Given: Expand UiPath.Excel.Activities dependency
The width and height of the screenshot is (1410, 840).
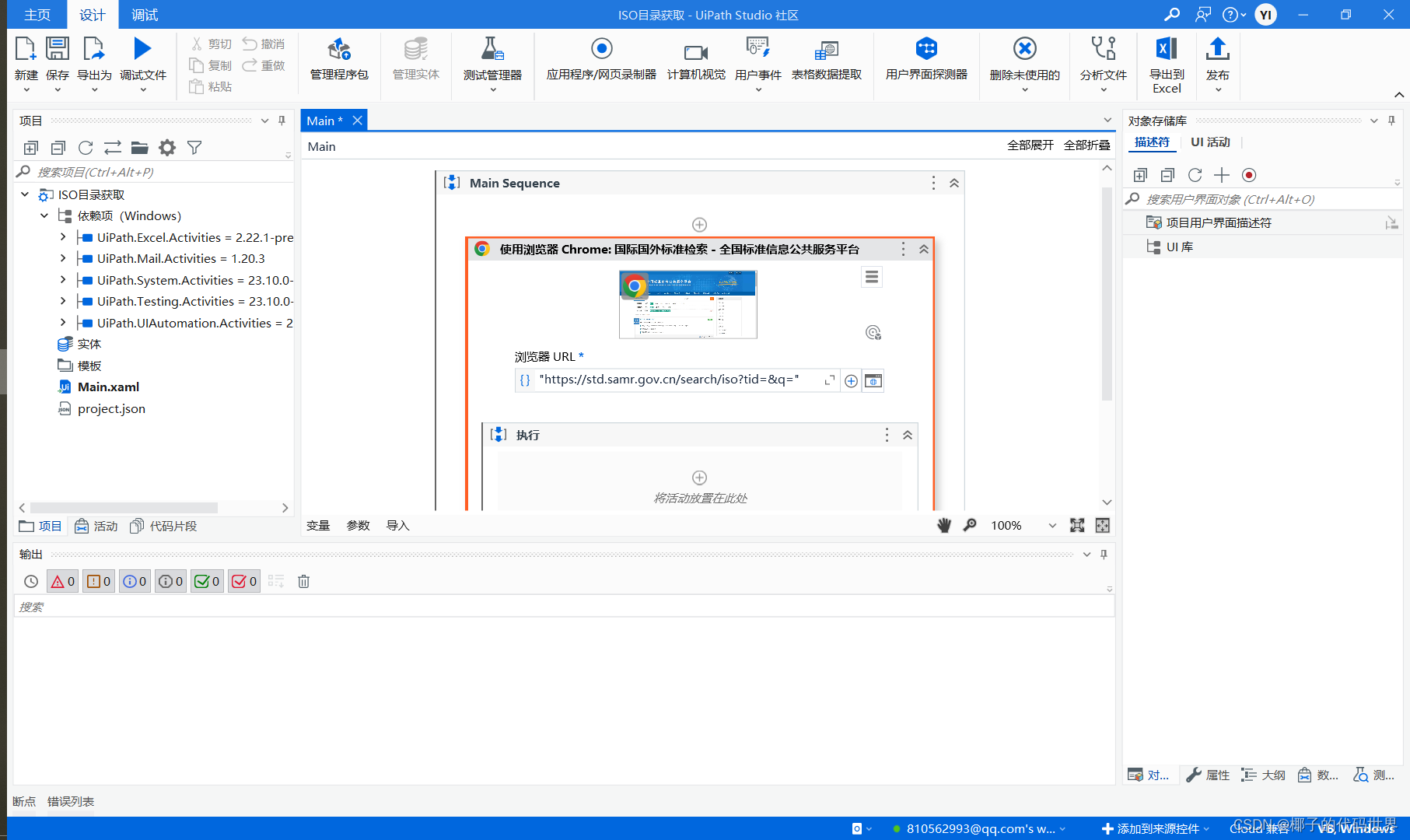Looking at the screenshot, I should pos(63,237).
